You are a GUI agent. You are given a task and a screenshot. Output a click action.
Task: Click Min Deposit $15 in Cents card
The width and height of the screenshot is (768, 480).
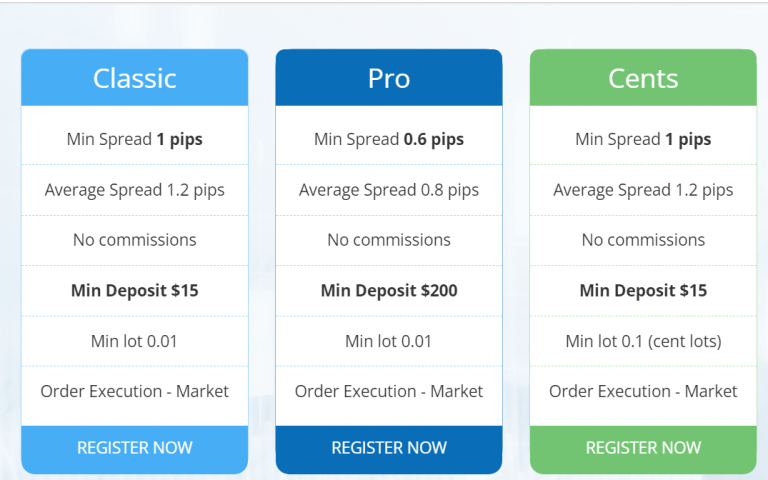(x=643, y=290)
